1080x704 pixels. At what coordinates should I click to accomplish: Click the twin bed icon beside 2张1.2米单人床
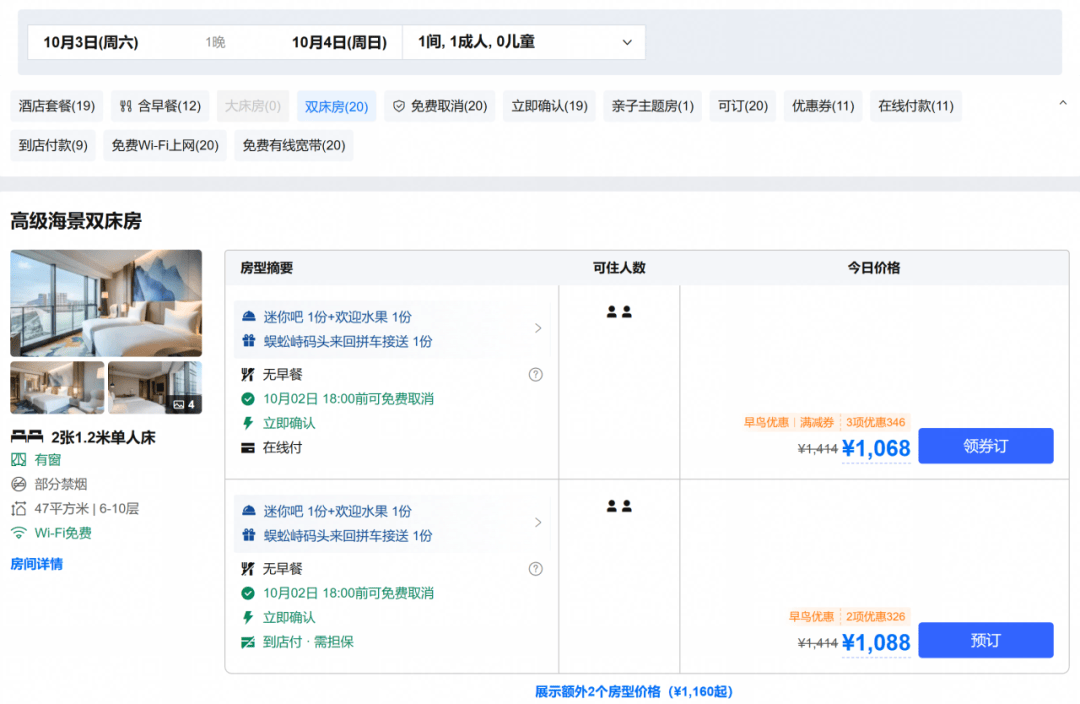click(27, 437)
